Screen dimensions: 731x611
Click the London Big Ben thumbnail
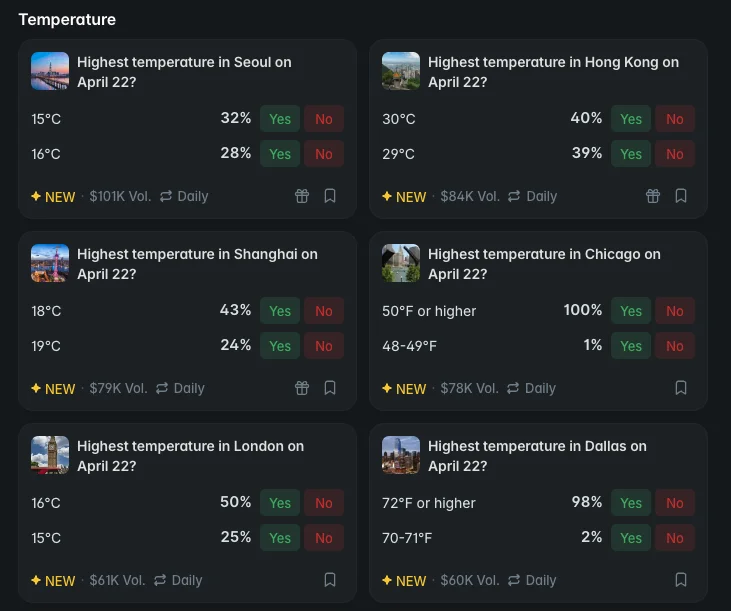coord(50,455)
